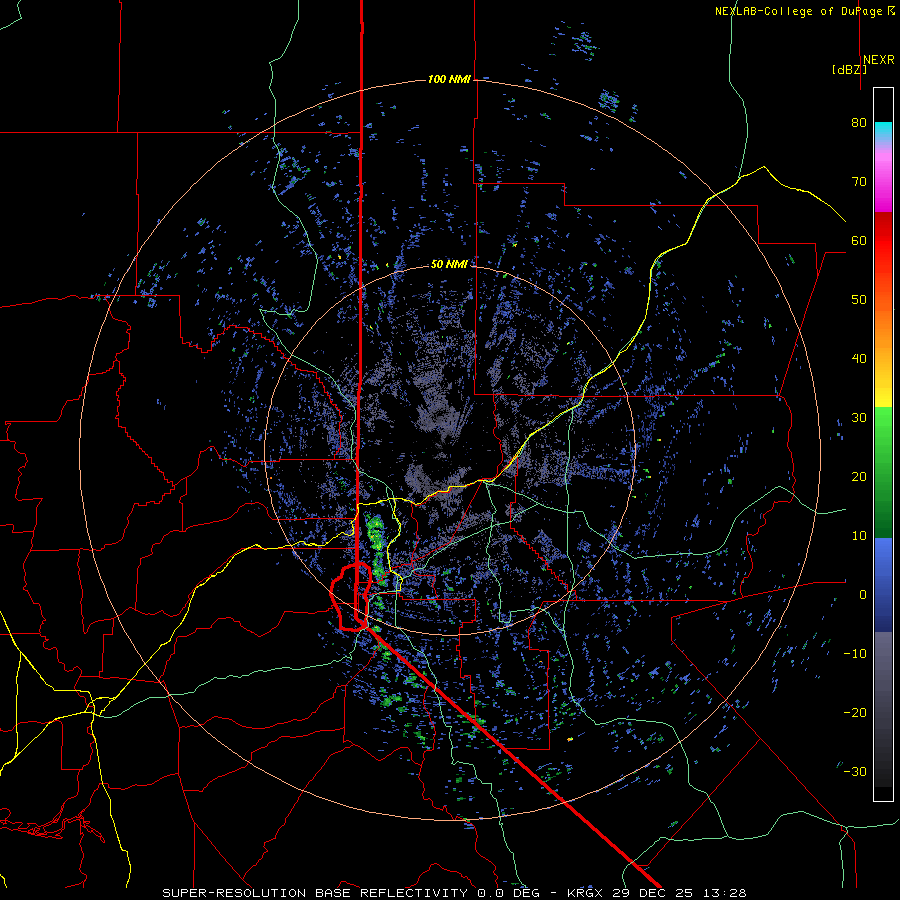Viewport: 900px width, 900px height.
Task: Click the 60 value on dBZ scale
Action: tap(859, 240)
